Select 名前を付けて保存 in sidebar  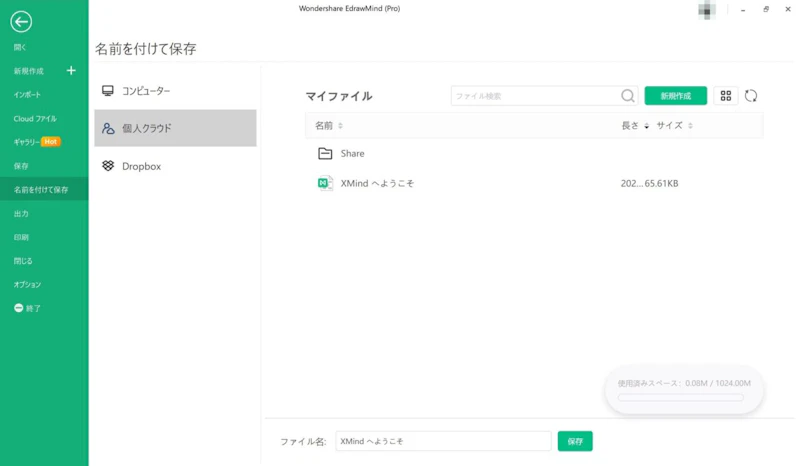pos(44,189)
